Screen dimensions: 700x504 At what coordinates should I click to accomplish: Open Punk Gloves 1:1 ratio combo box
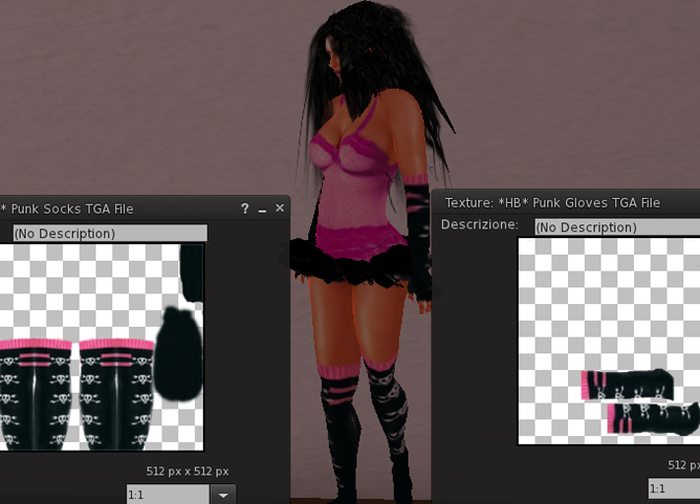pyautogui.click(x=674, y=488)
